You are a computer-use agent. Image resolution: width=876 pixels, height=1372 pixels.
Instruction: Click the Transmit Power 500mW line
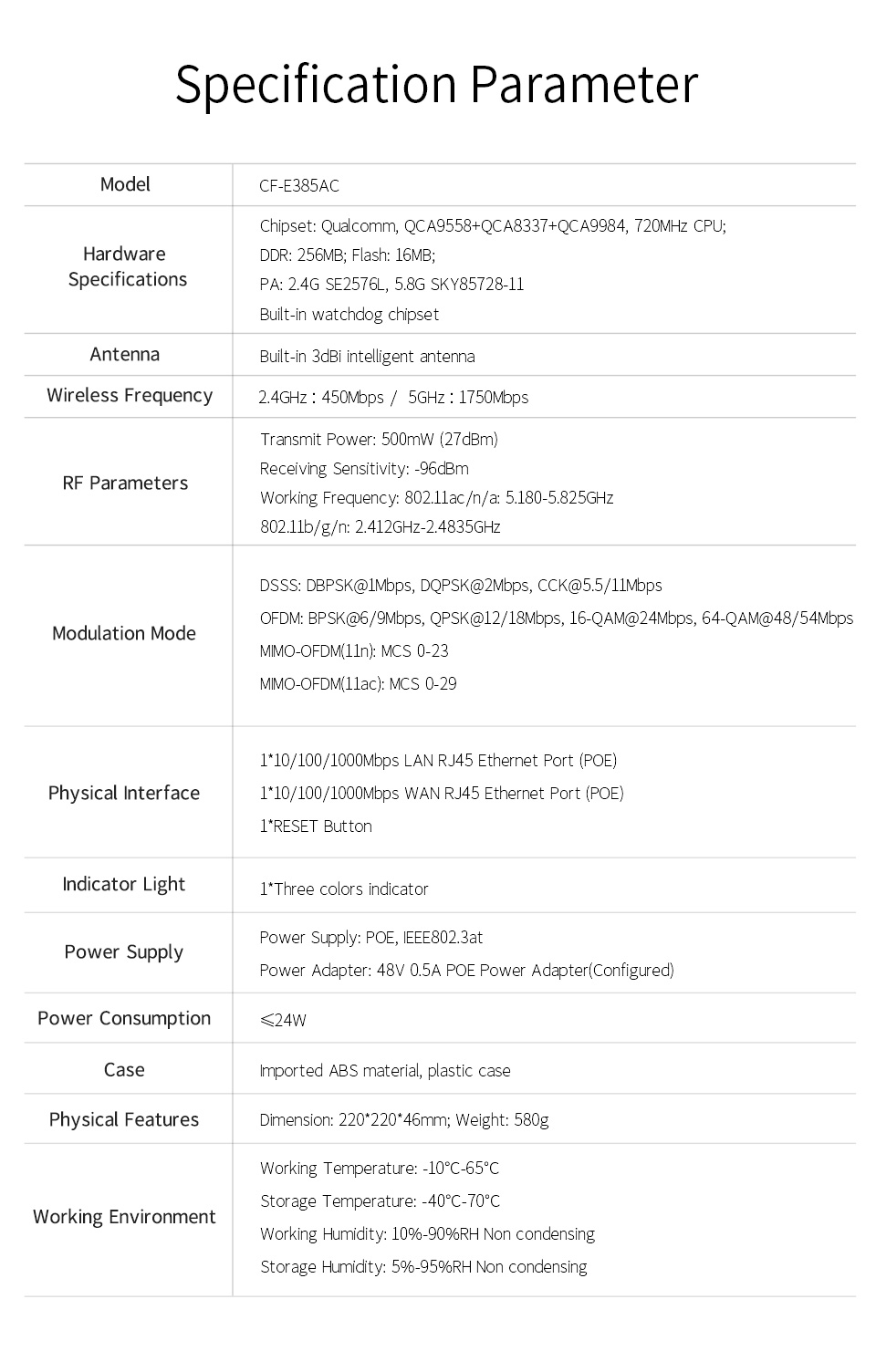[379, 440]
